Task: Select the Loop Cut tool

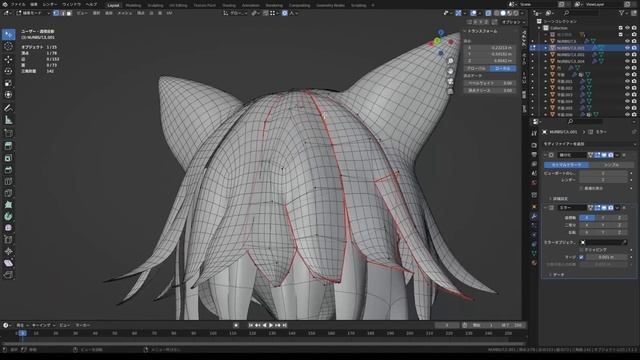Action: click(8, 182)
